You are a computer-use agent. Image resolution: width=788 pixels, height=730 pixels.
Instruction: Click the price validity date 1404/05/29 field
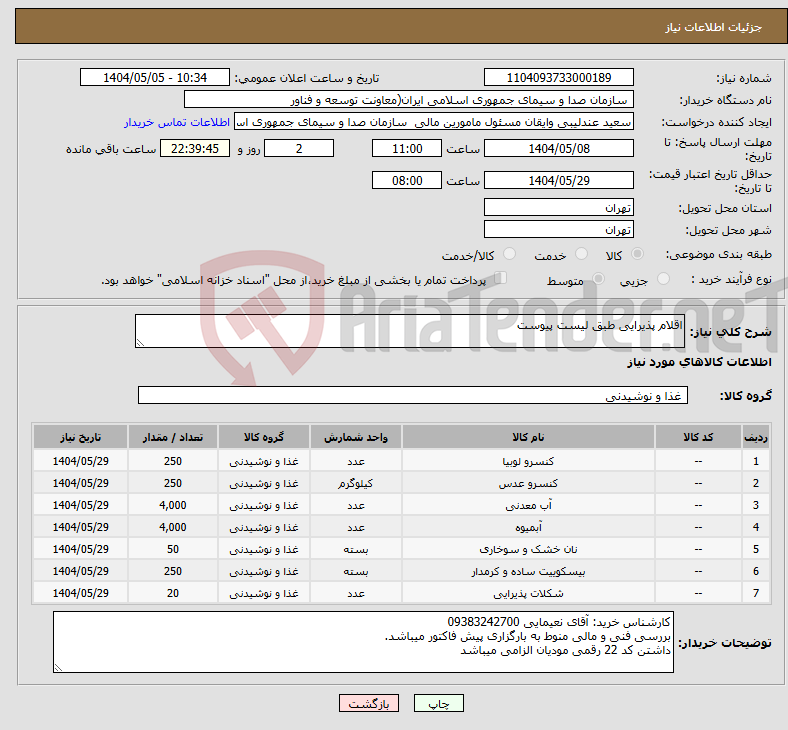(558, 180)
